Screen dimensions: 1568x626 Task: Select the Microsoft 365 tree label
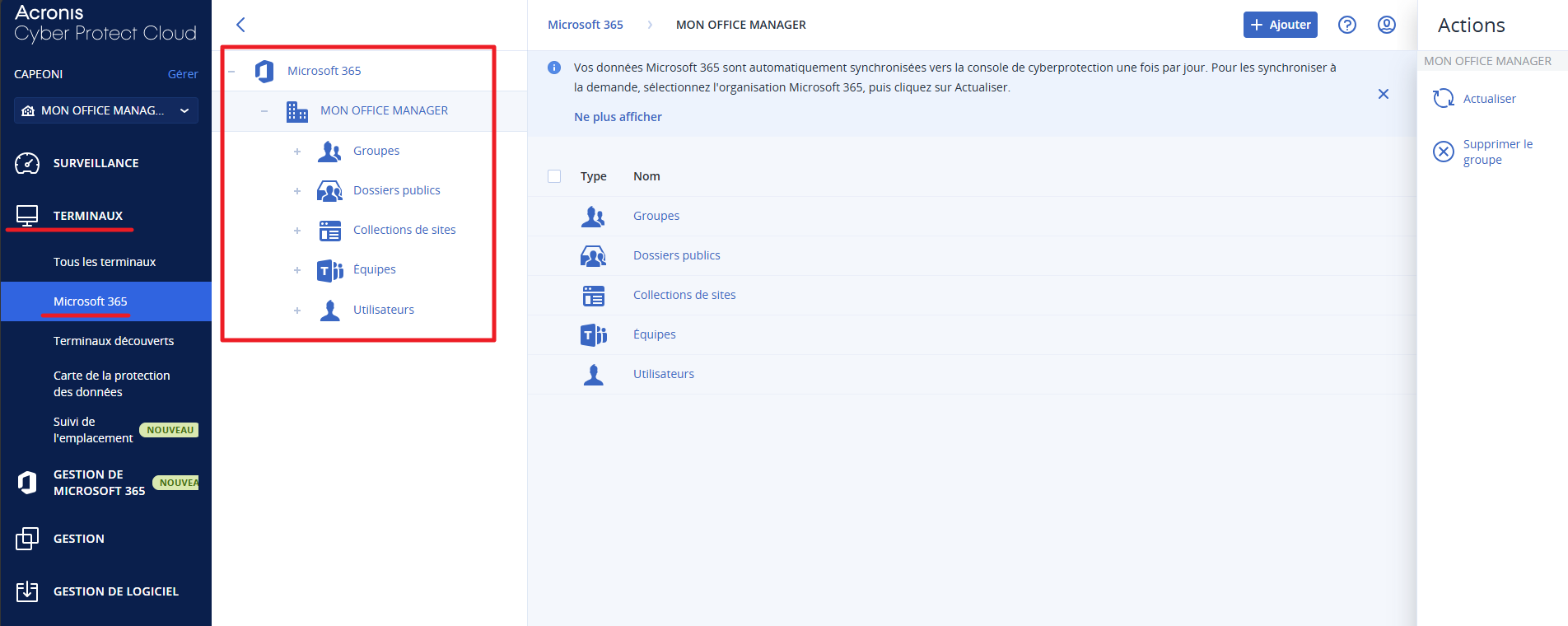324,71
